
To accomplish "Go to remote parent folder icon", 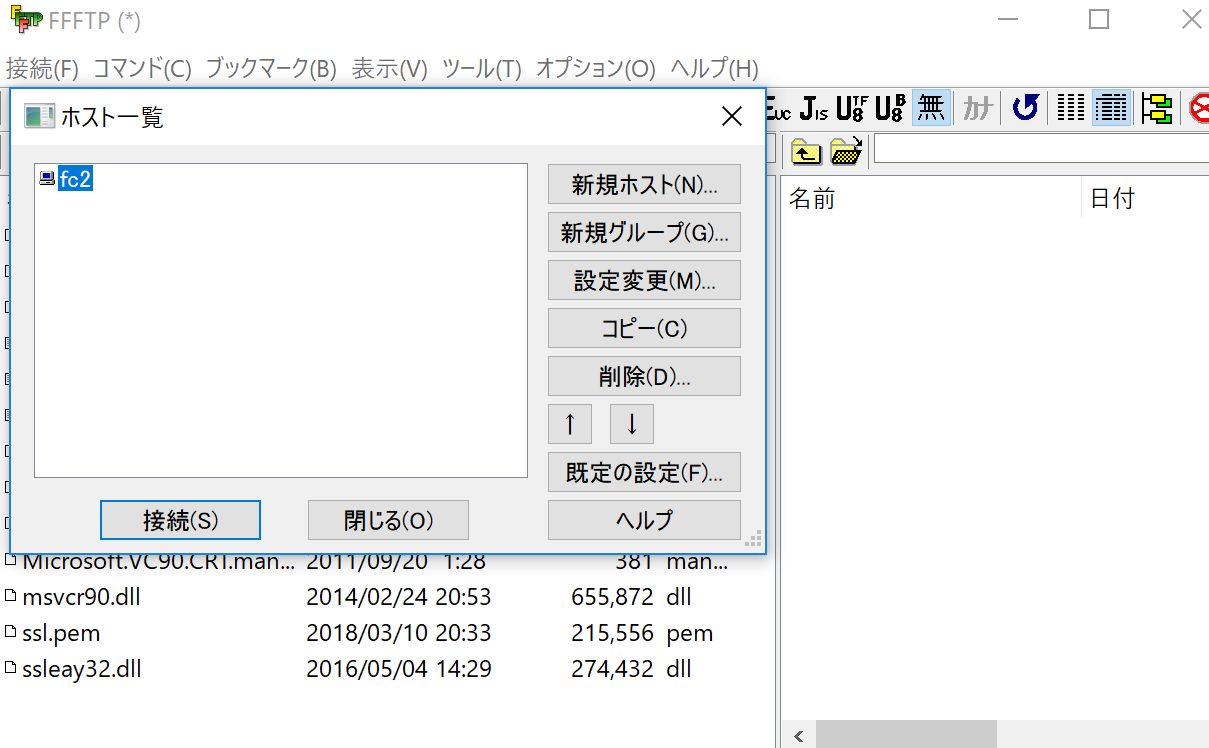I will point(806,151).
